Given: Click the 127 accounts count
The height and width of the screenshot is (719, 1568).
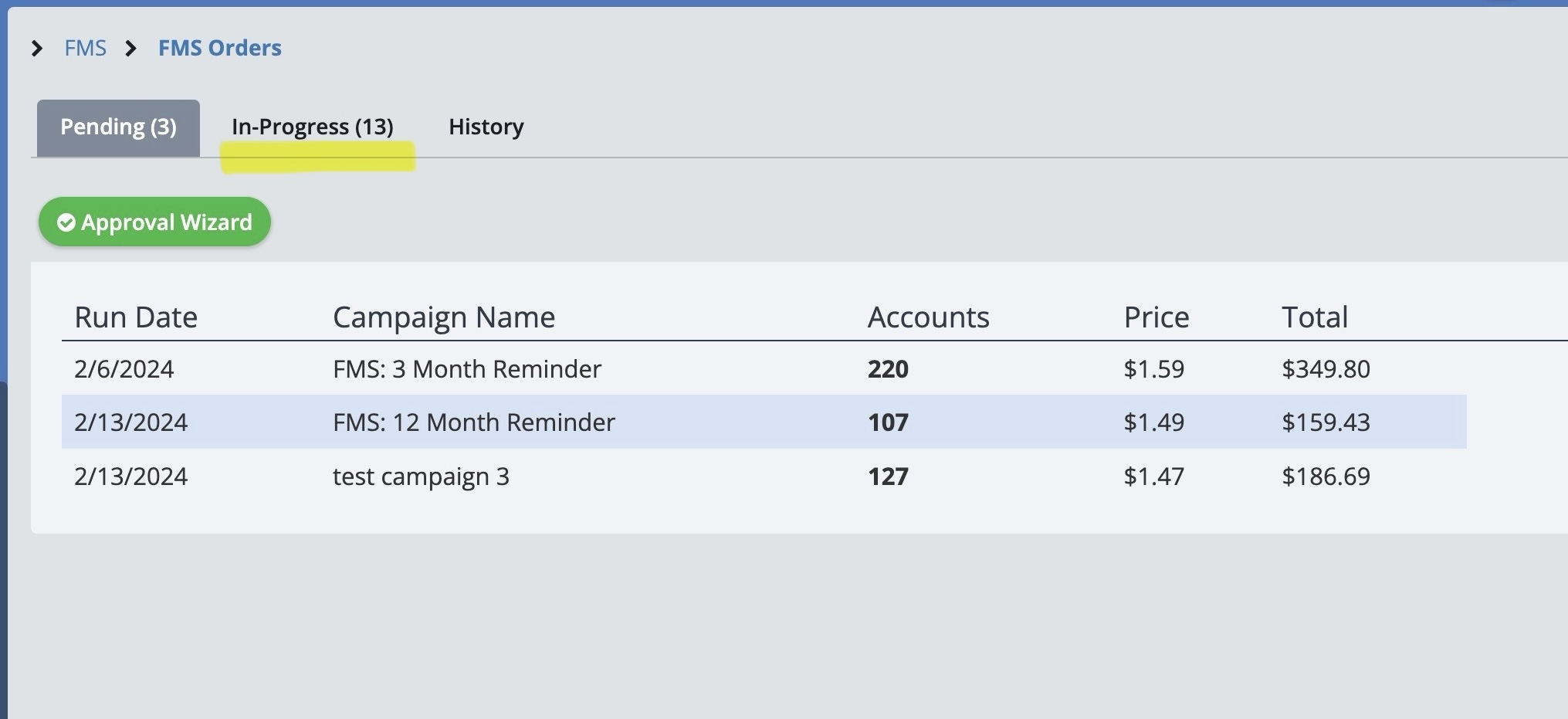Looking at the screenshot, I should point(888,477).
